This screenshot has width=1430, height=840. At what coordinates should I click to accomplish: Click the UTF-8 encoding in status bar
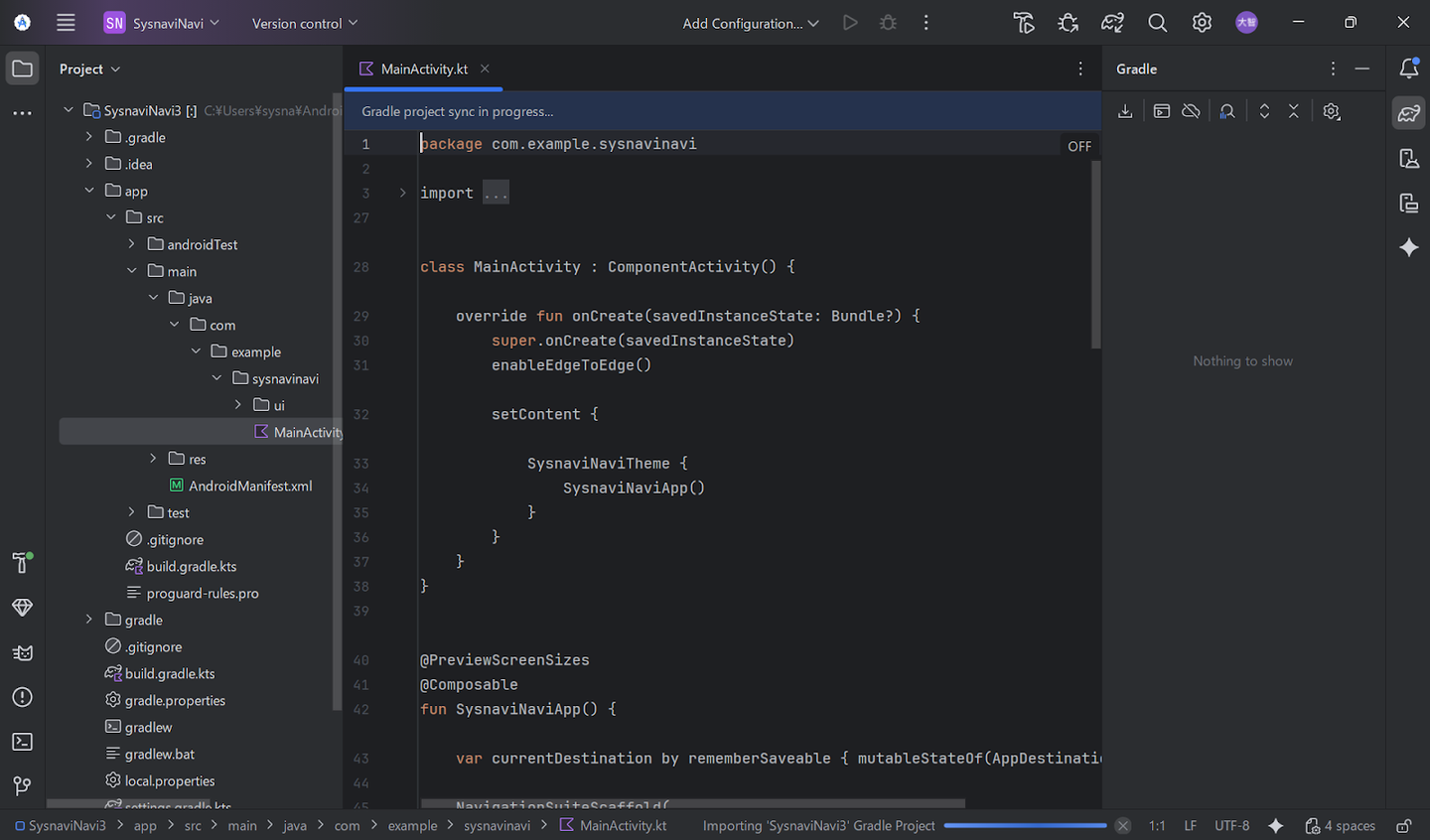[x=1231, y=825]
